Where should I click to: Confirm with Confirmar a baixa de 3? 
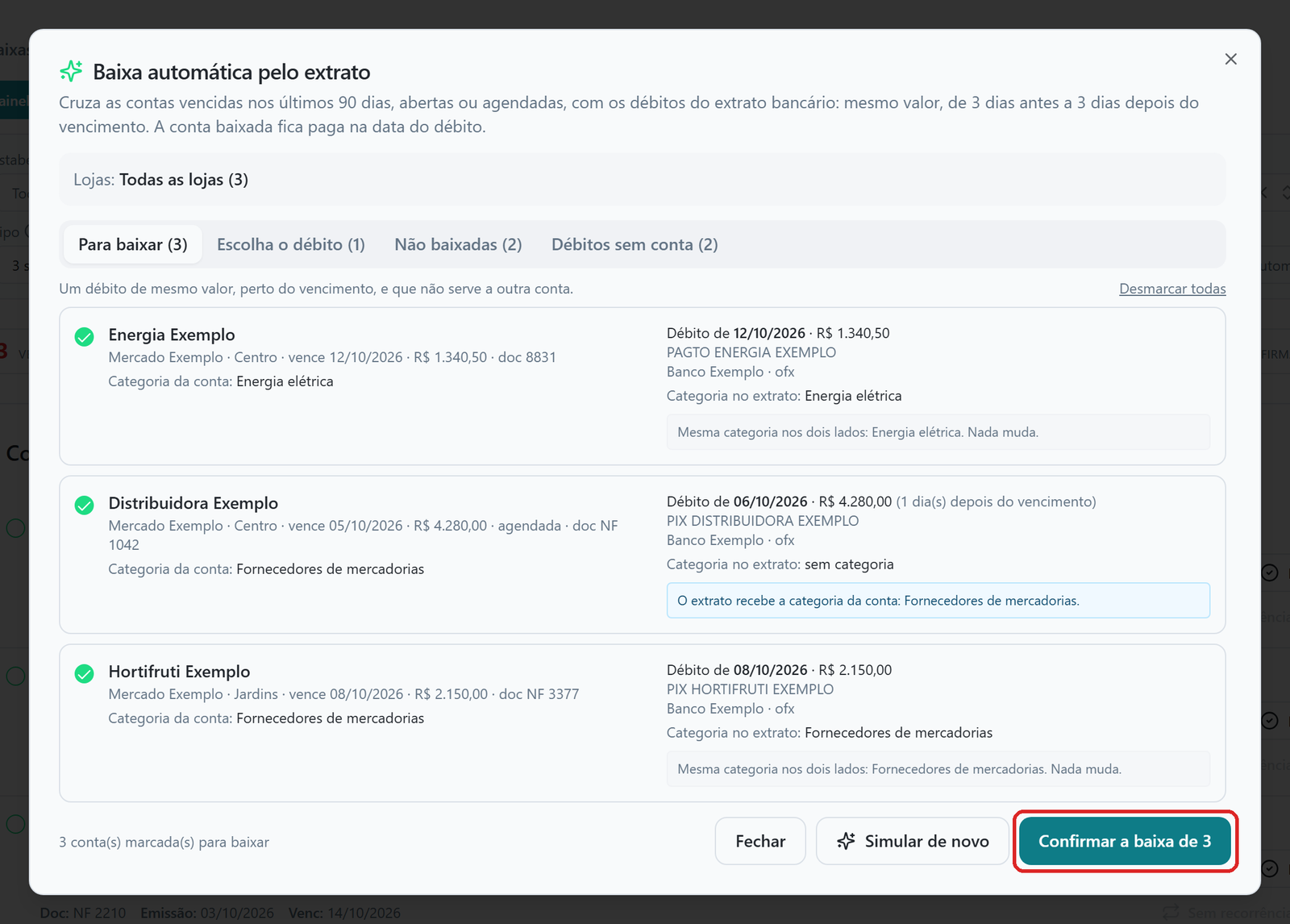1125,841
